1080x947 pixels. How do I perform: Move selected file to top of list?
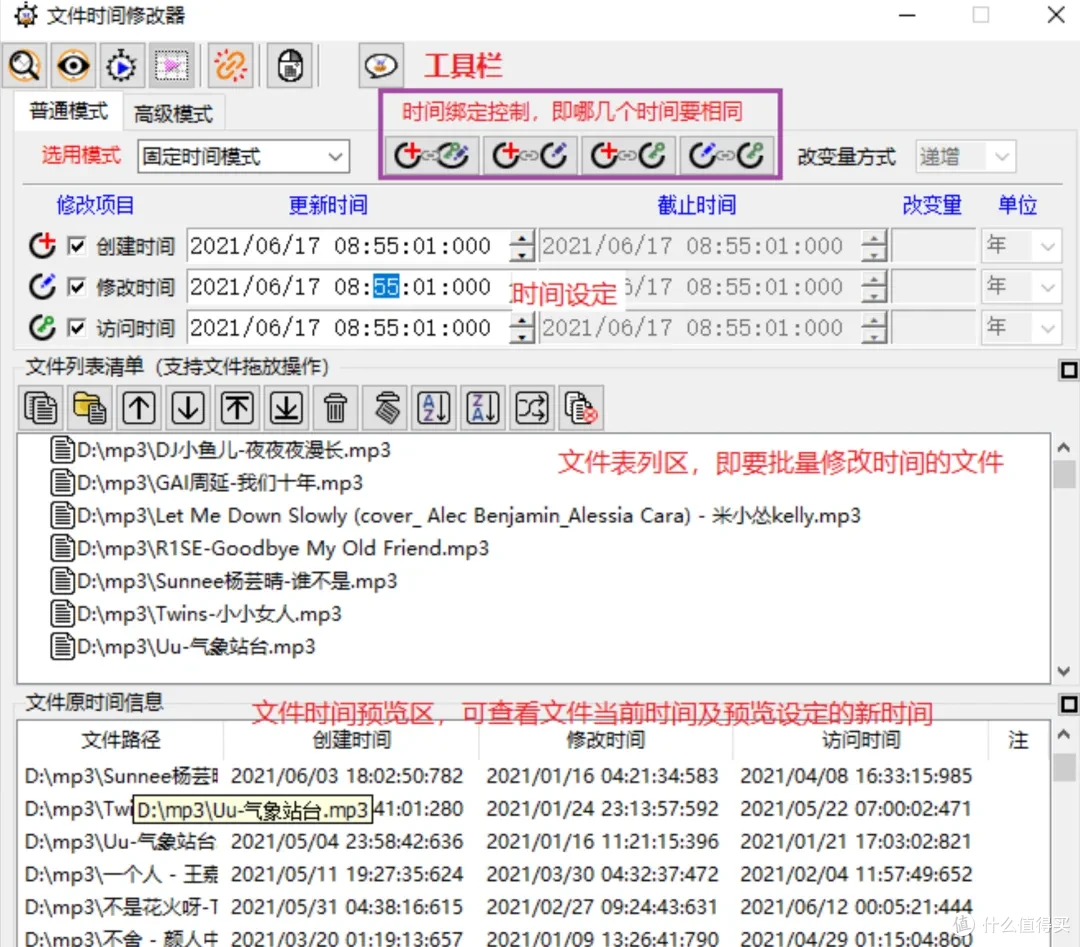click(238, 408)
